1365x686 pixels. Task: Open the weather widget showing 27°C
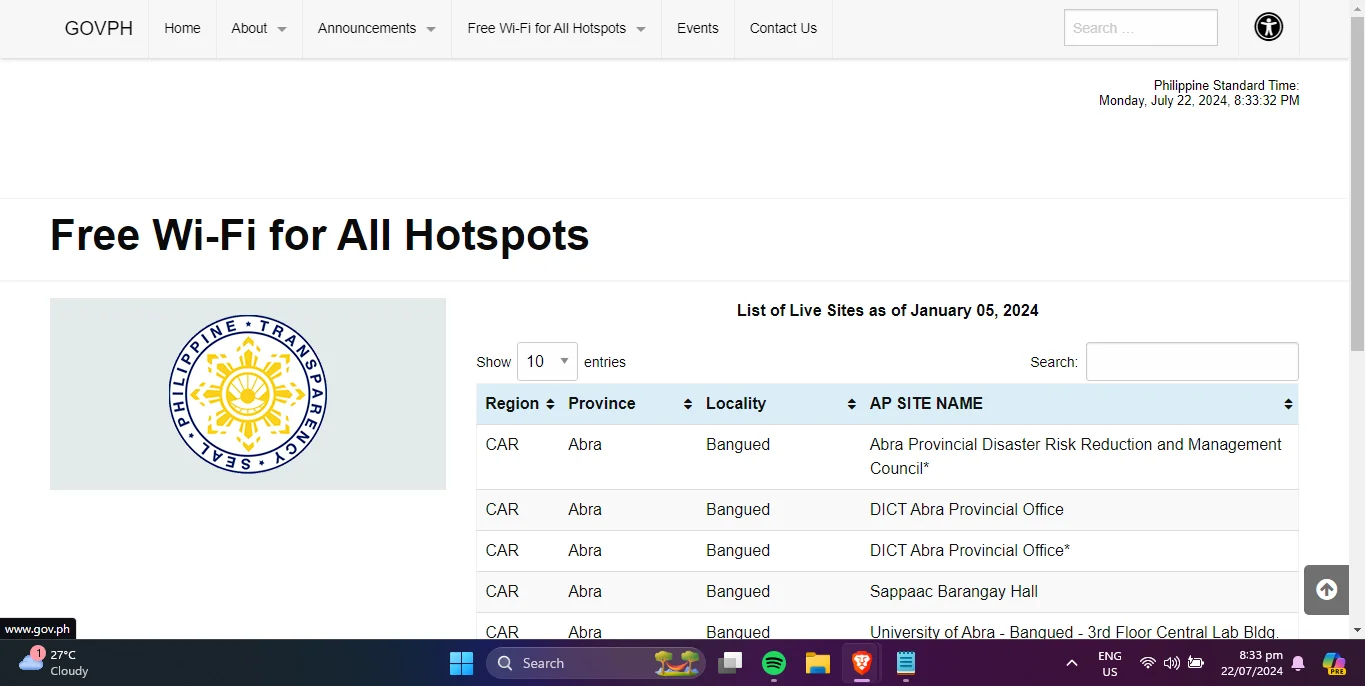point(55,663)
